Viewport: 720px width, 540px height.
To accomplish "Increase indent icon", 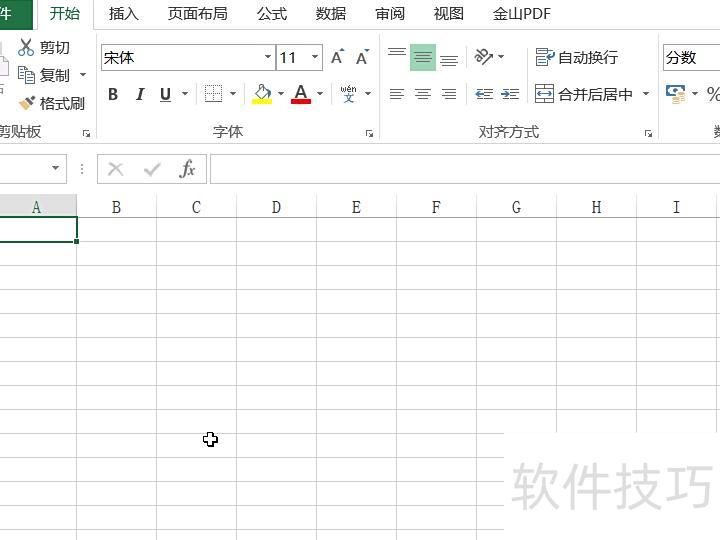I will [510, 94].
